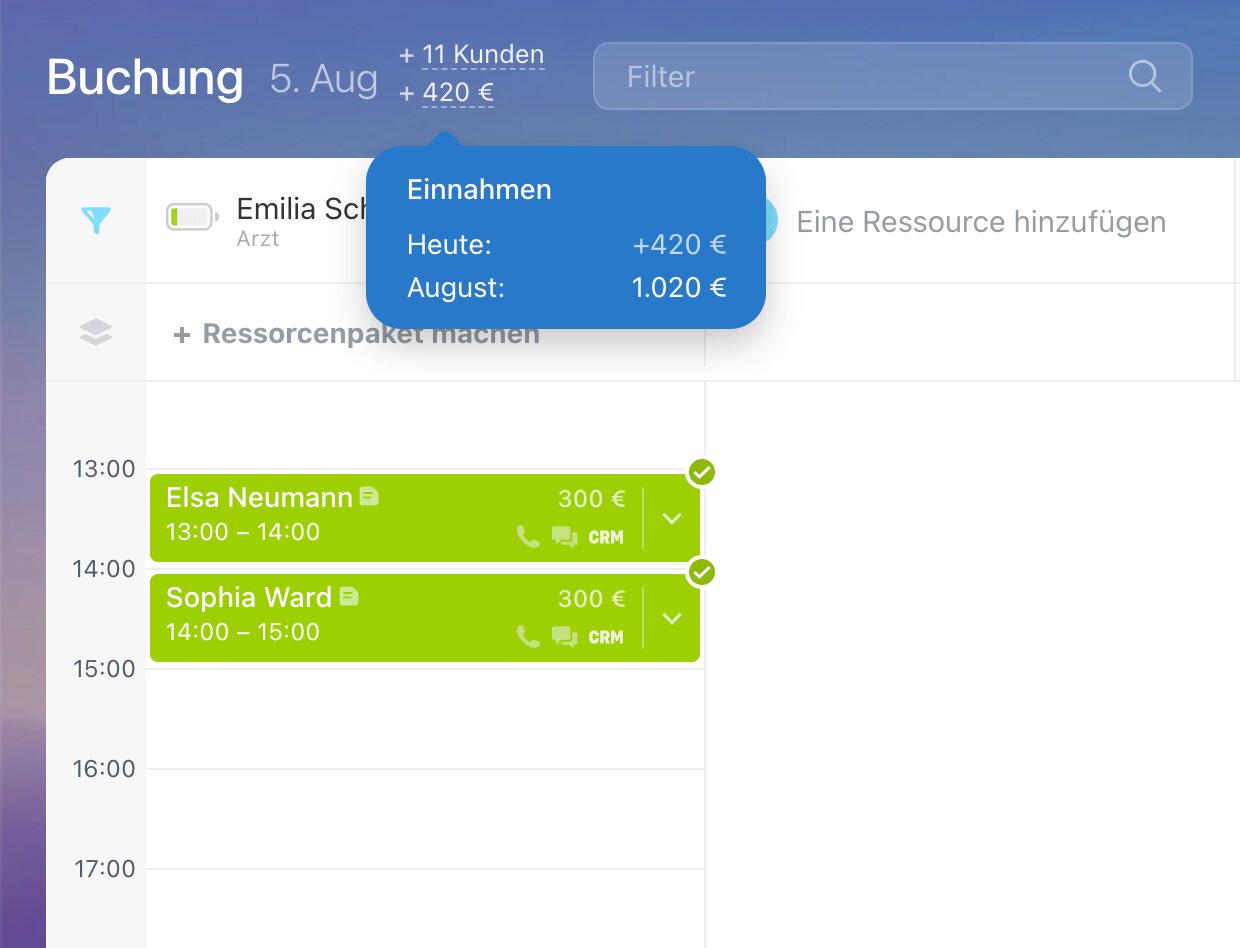Open note icon beside Sophia Ward
Viewport: 1240px width, 948px height.
pyautogui.click(x=348, y=596)
